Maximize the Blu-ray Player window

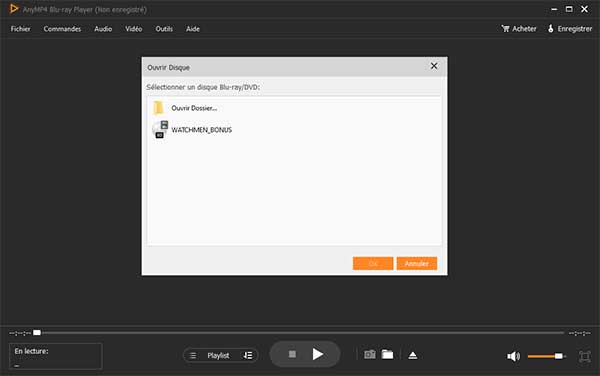569,9
